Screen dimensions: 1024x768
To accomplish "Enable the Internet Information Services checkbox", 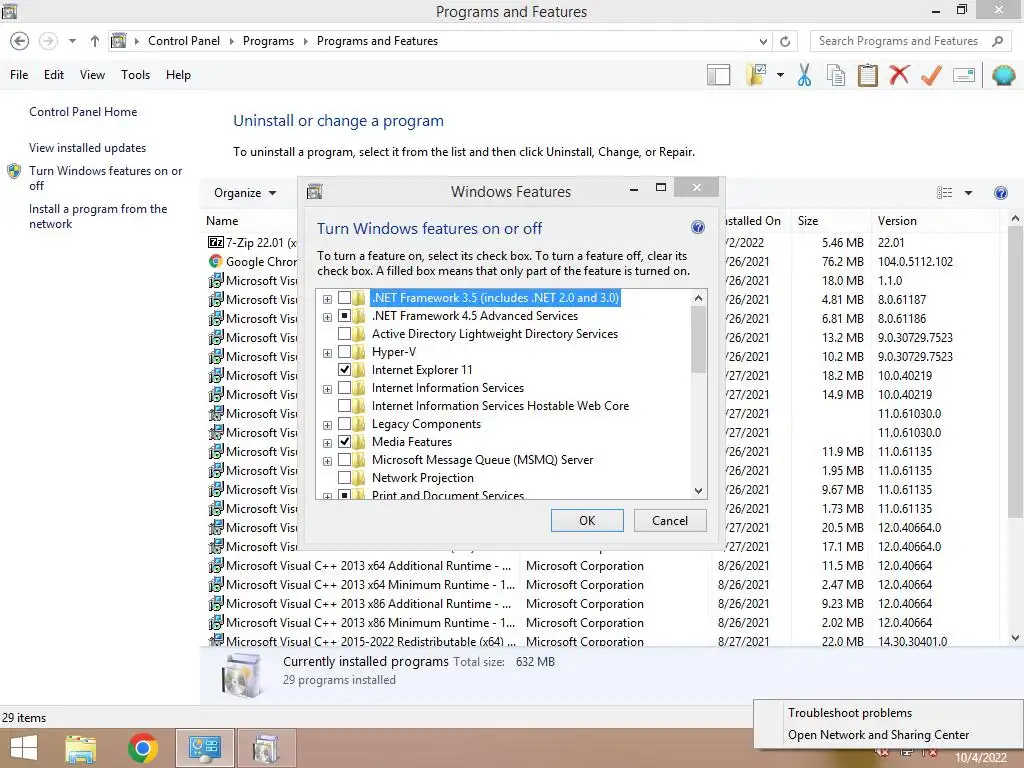I will [344, 388].
